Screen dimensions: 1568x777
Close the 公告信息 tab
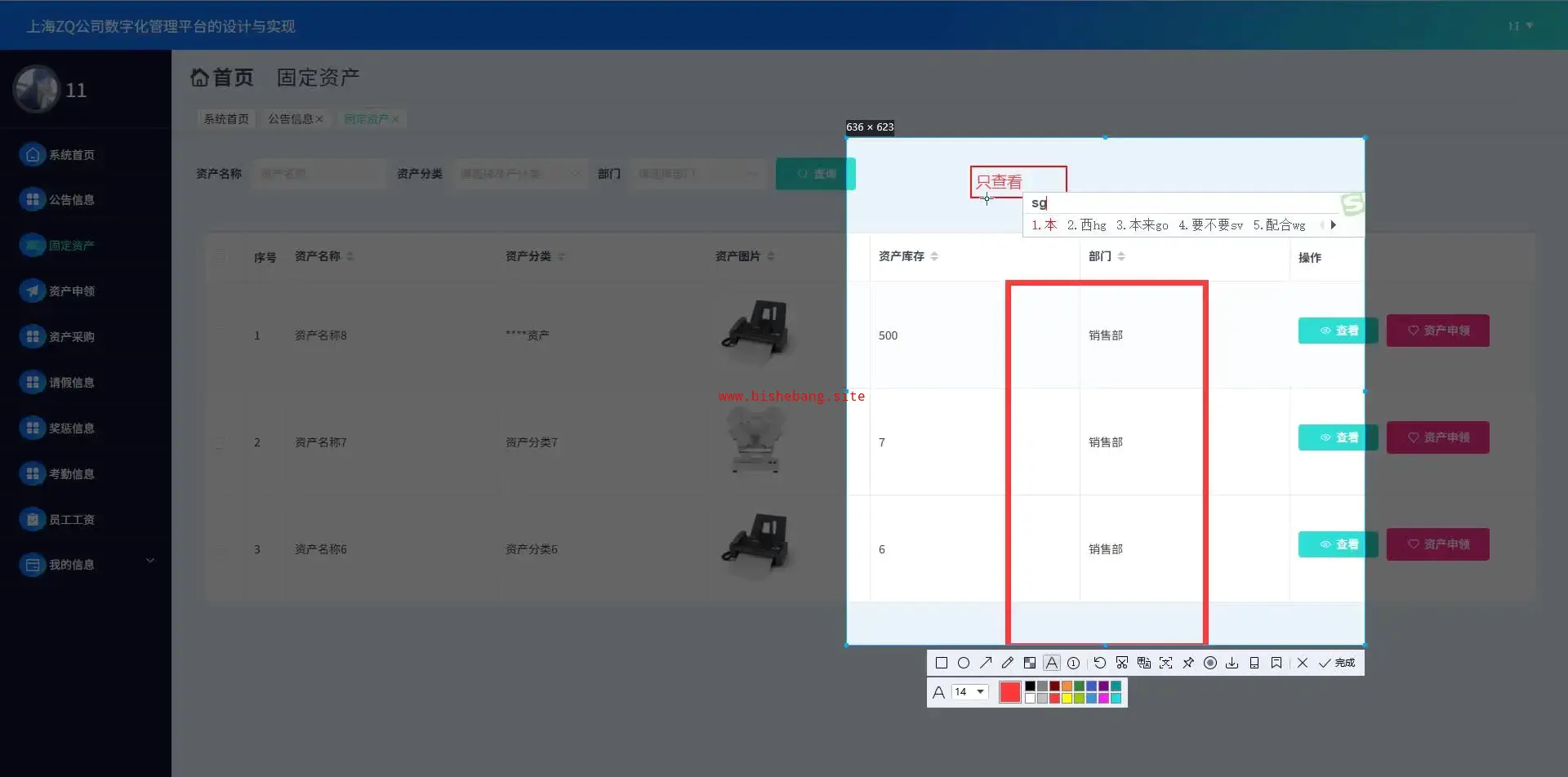point(319,119)
